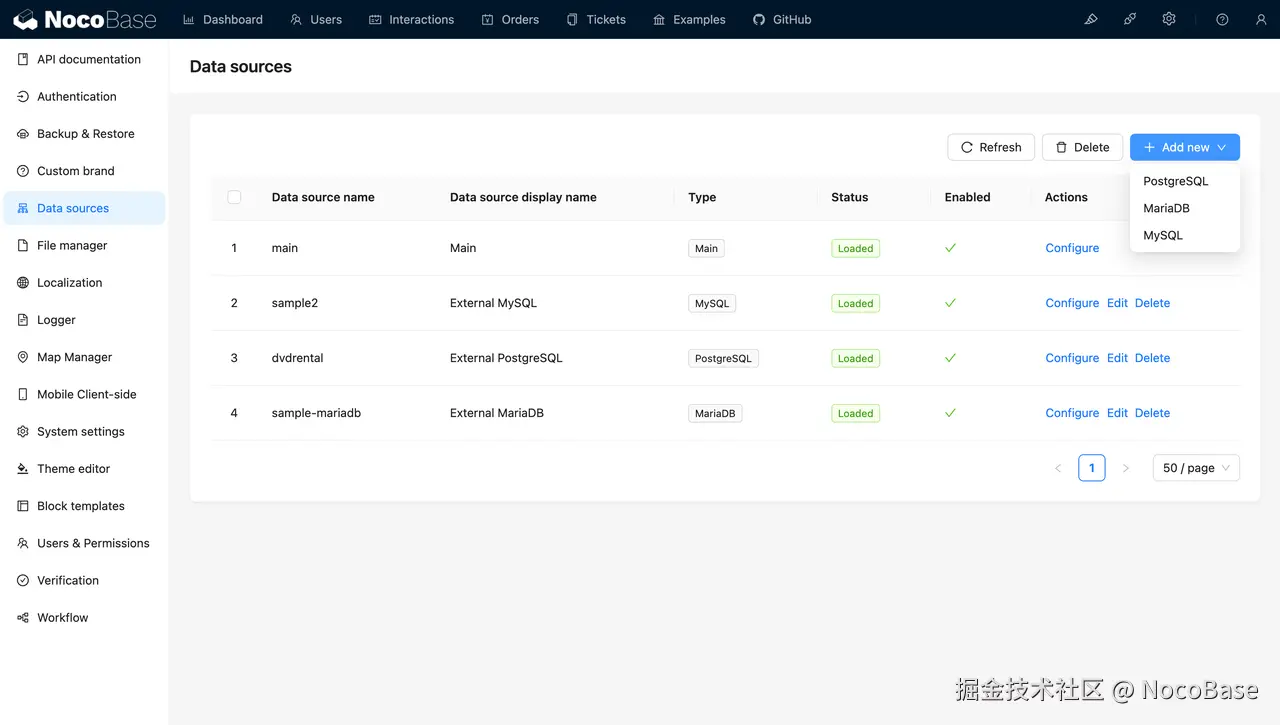Expand the Add new dropdown button
Screen dimensions: 1280x725
(x=1185, y=147)
